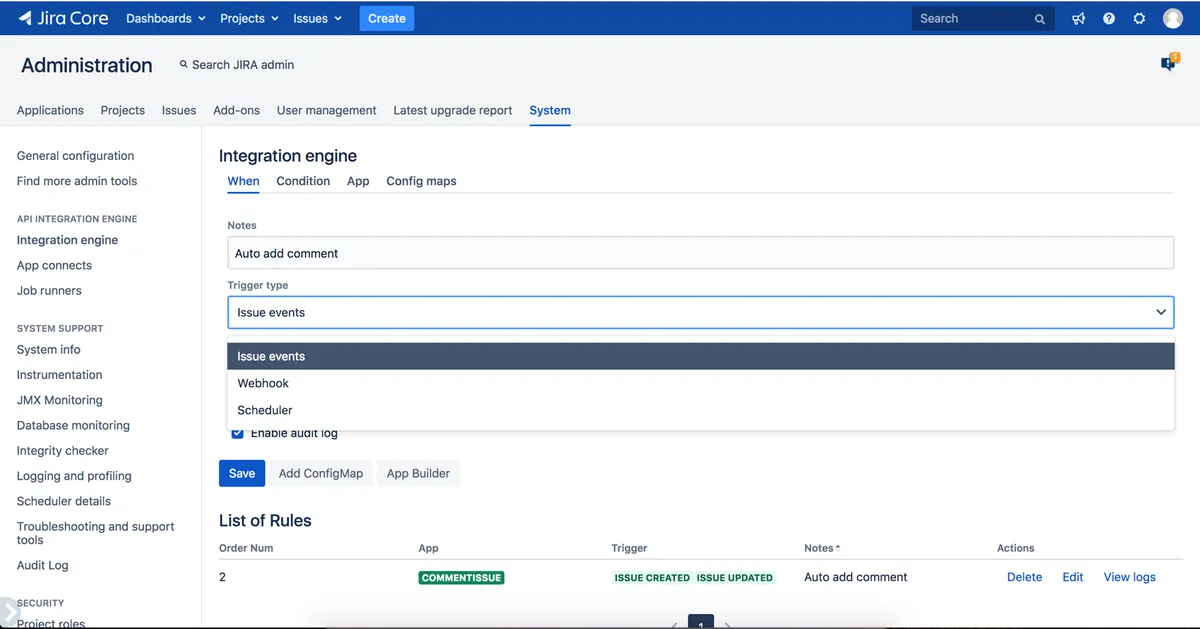Screen dimensions: 1200x629
Task: Click the notification chat icon below avatar
Action: click(1168, 63)
